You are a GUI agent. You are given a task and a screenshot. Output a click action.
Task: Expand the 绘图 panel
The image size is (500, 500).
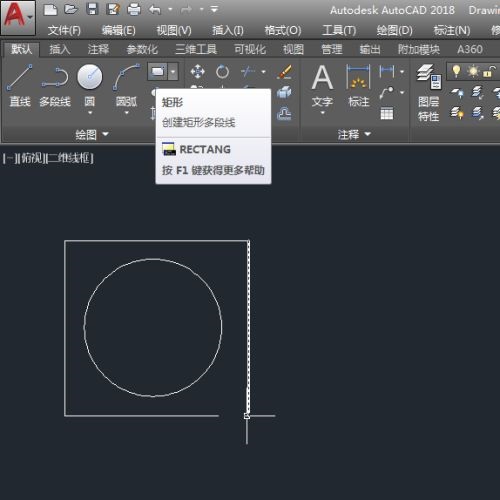pos(92,134)
